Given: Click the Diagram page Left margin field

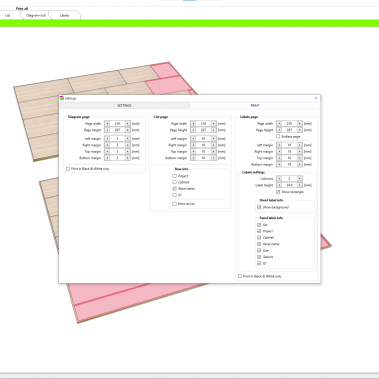Looking at the screenshot, I should coord(117,139).
